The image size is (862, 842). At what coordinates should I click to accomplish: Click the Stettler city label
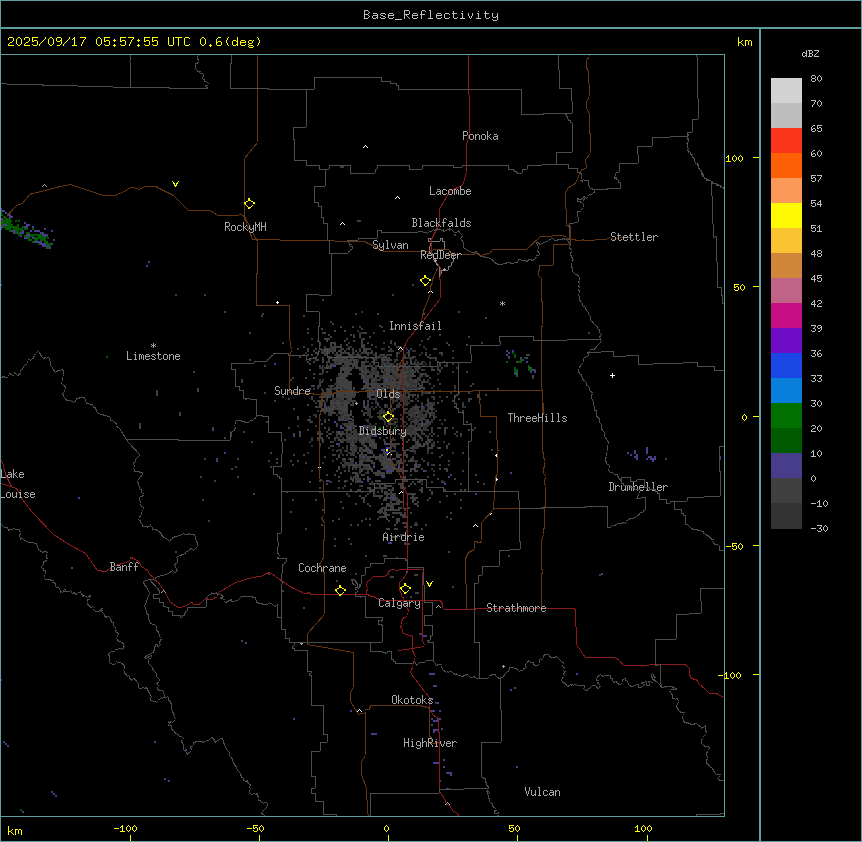pos(634,237)
